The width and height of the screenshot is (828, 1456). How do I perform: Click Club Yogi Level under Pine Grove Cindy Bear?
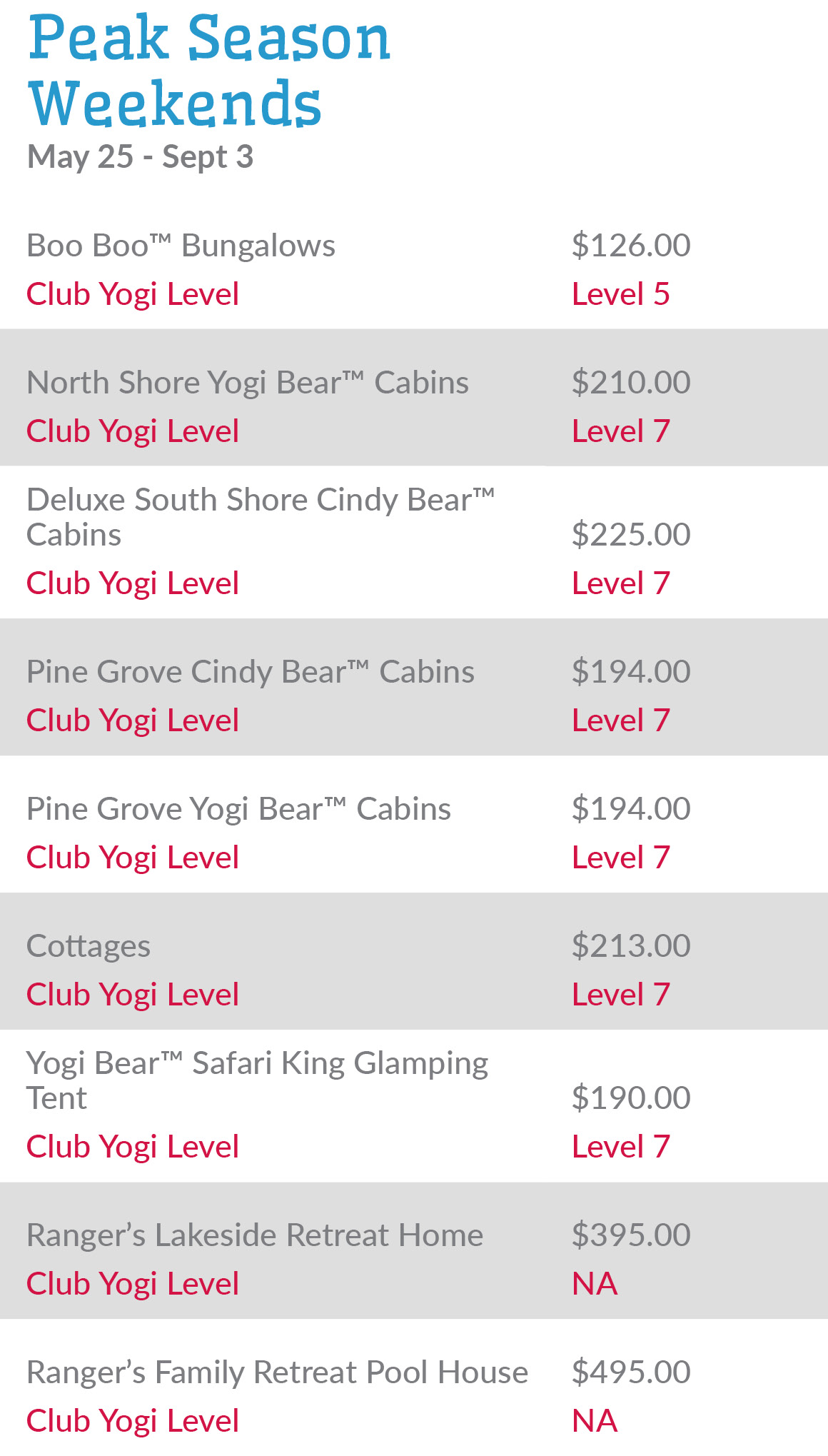click(x=133, y=721)
